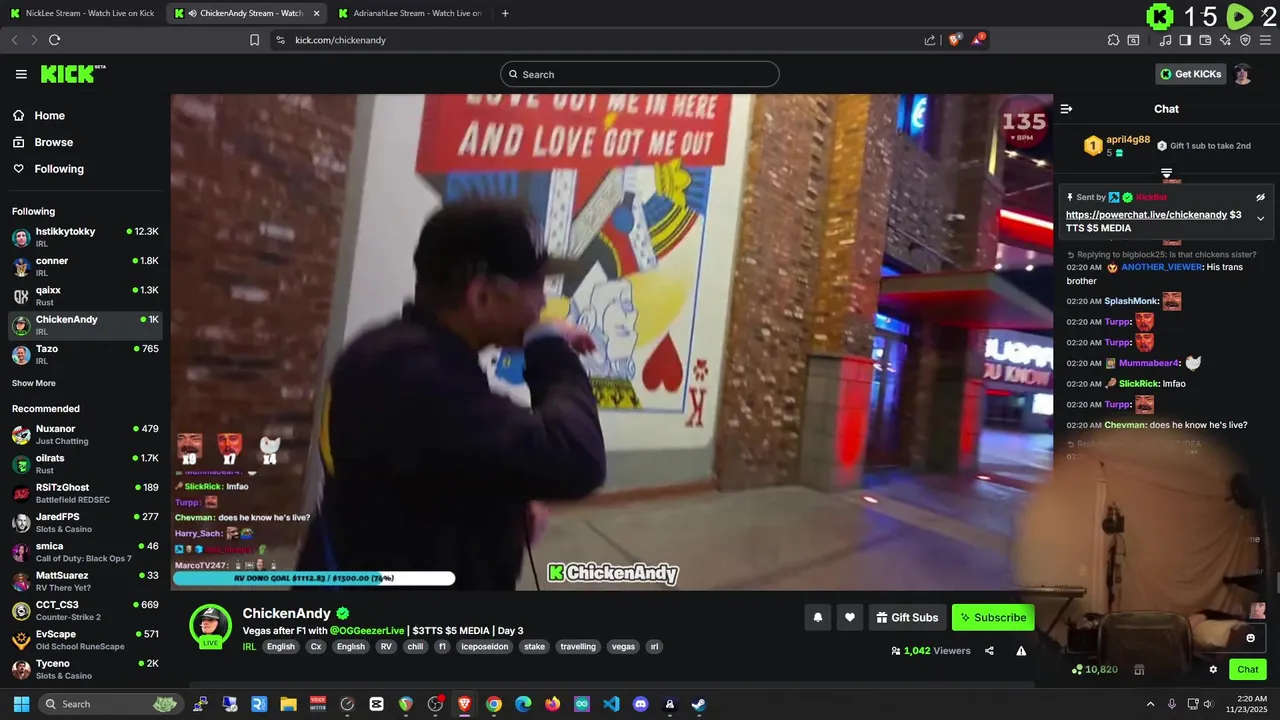
Task: Click @OGGeezerLive mention link
Action: (367, 631)
